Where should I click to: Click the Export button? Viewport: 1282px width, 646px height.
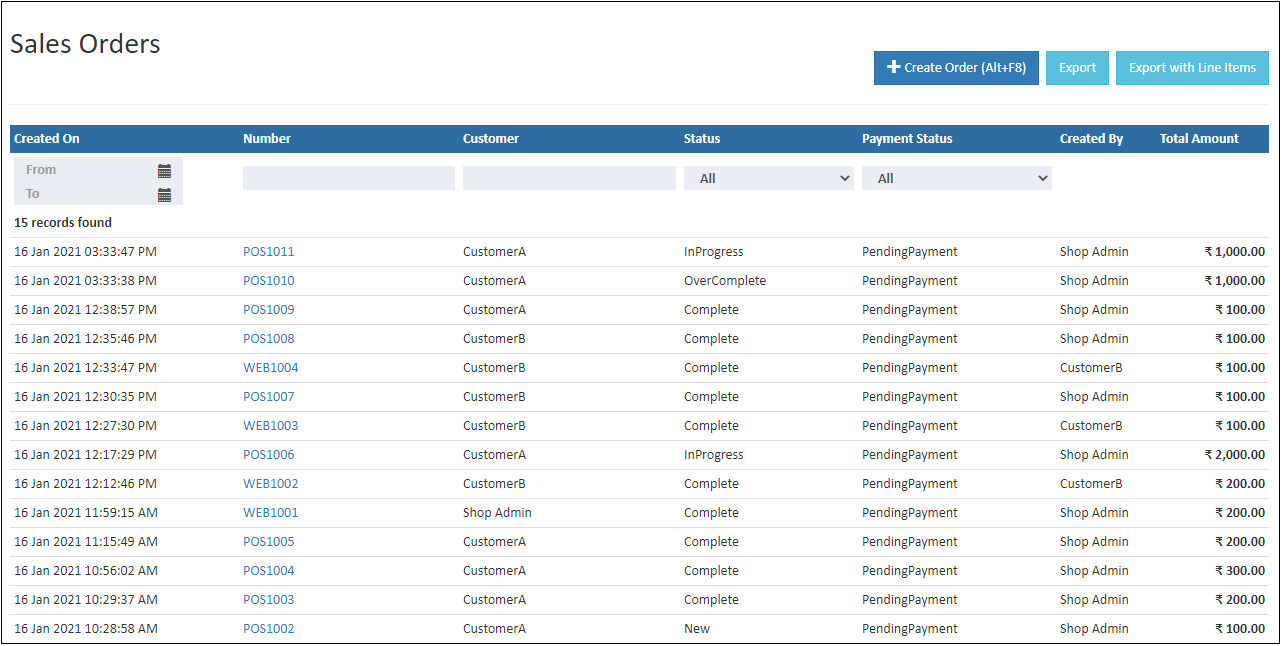[x=1077, y=67]
